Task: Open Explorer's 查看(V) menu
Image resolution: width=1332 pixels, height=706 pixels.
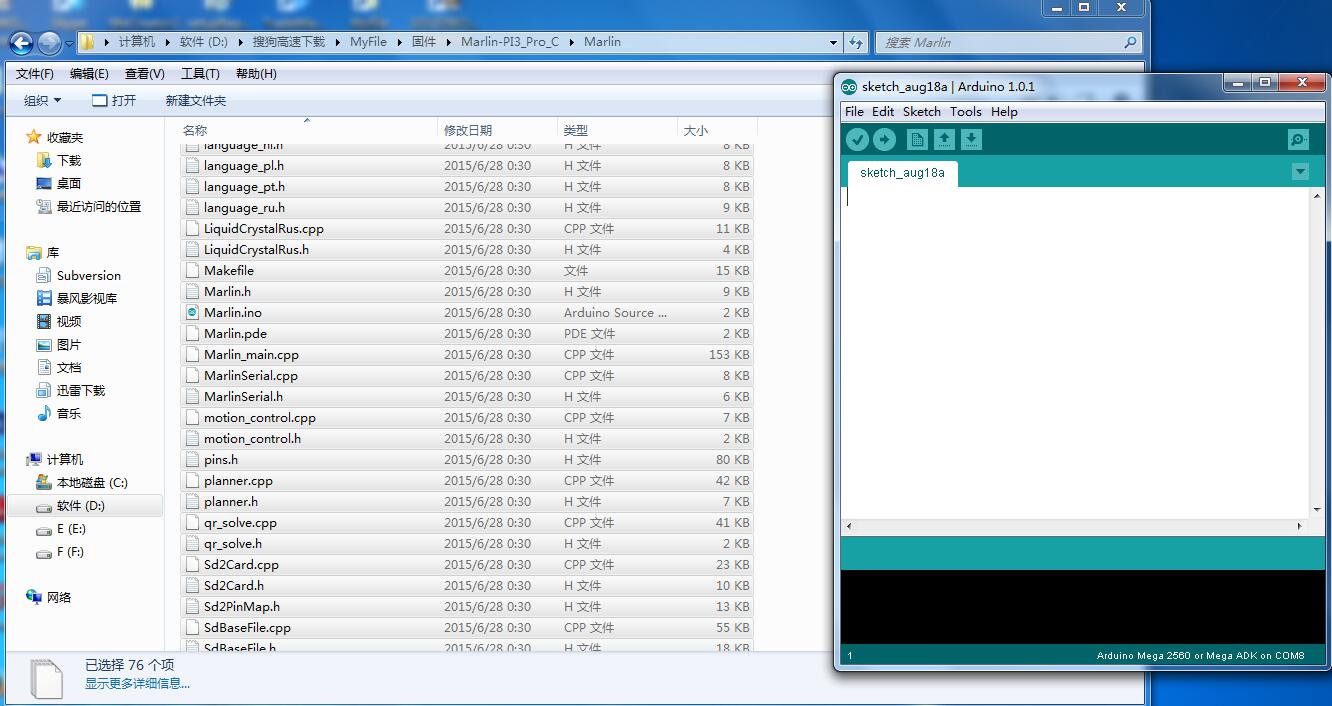Action: (x=145, y=74)
